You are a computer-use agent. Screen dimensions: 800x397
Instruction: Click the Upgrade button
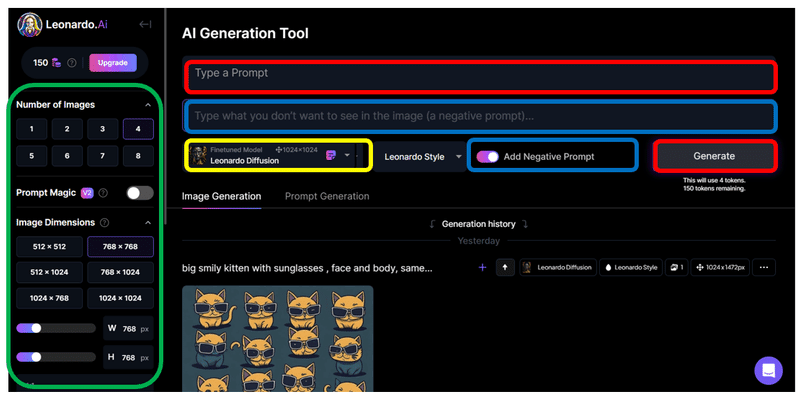coord(113,63)
